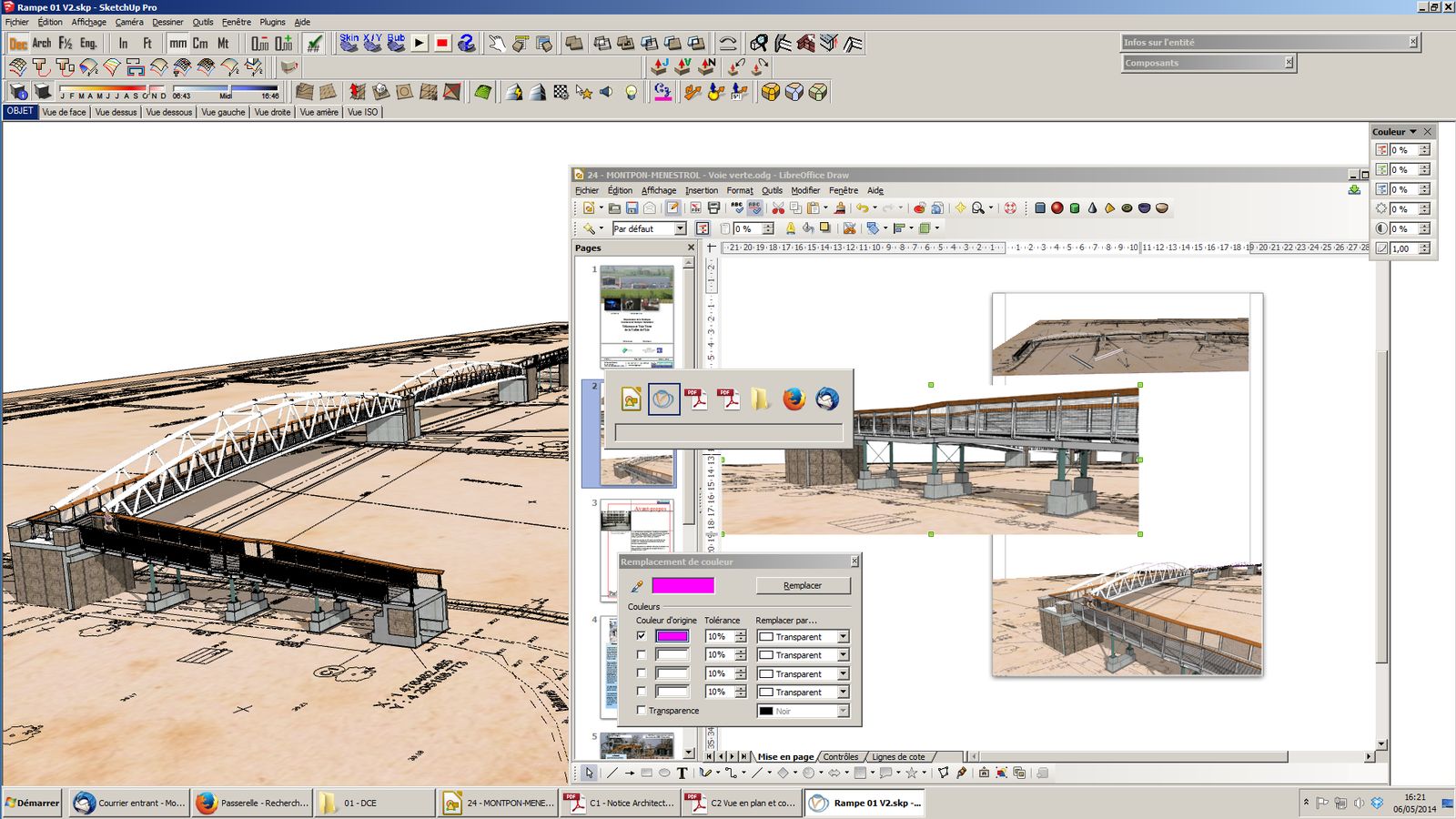The width and height of the screenshot is (1456, 819).
Task: Open the second 'Transparent' replace-by dropdown
Action: (x=844, y=655)
